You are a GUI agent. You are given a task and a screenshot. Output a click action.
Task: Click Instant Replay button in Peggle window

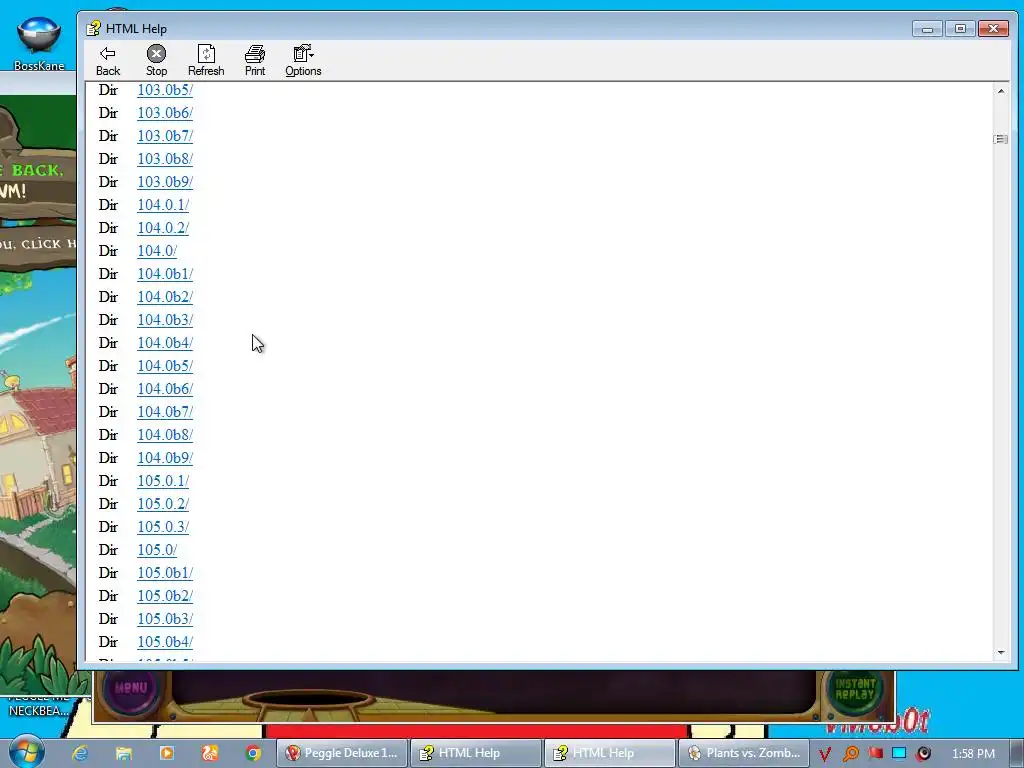[x=854, y=690]
